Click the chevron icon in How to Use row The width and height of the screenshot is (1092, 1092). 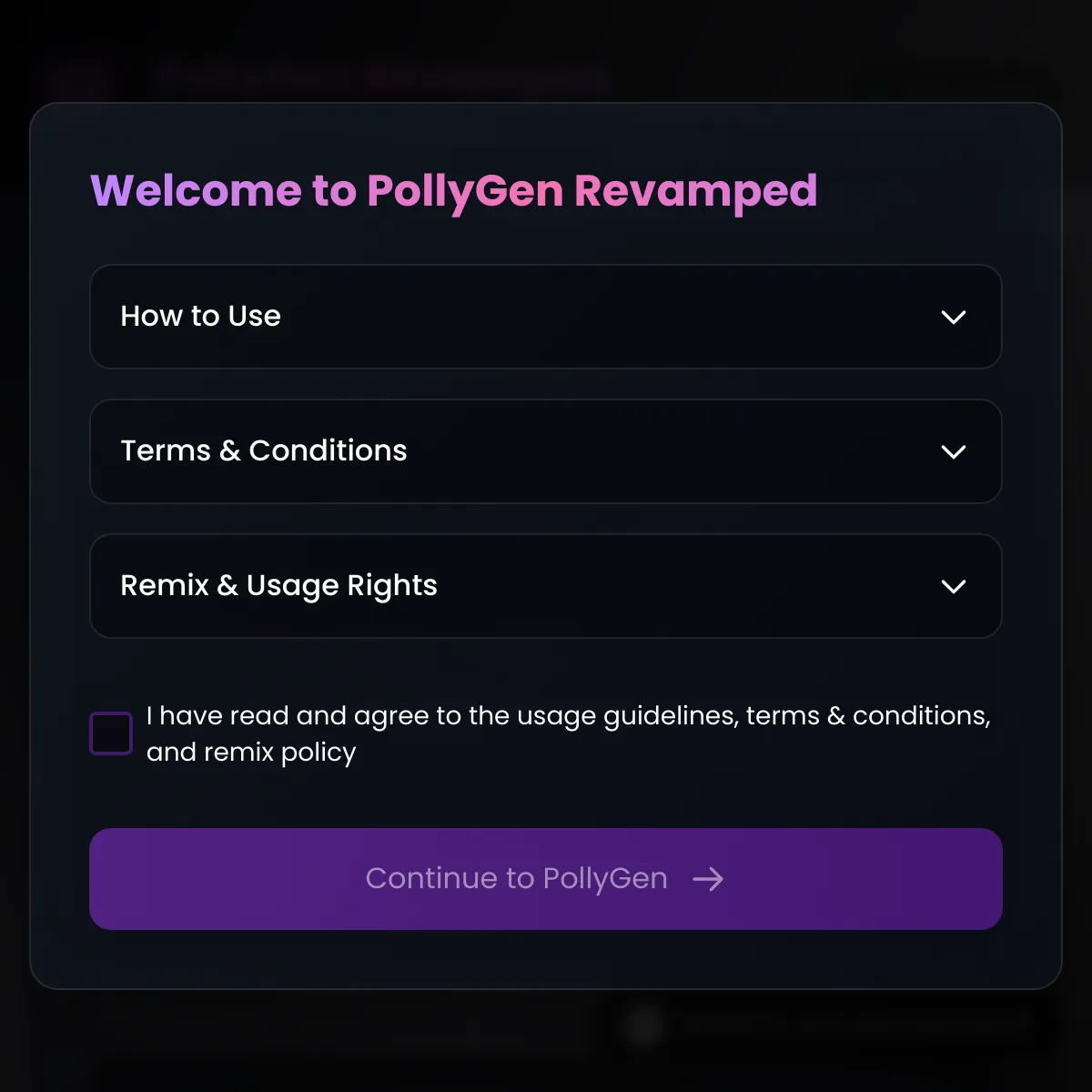[x=953, y=318]
